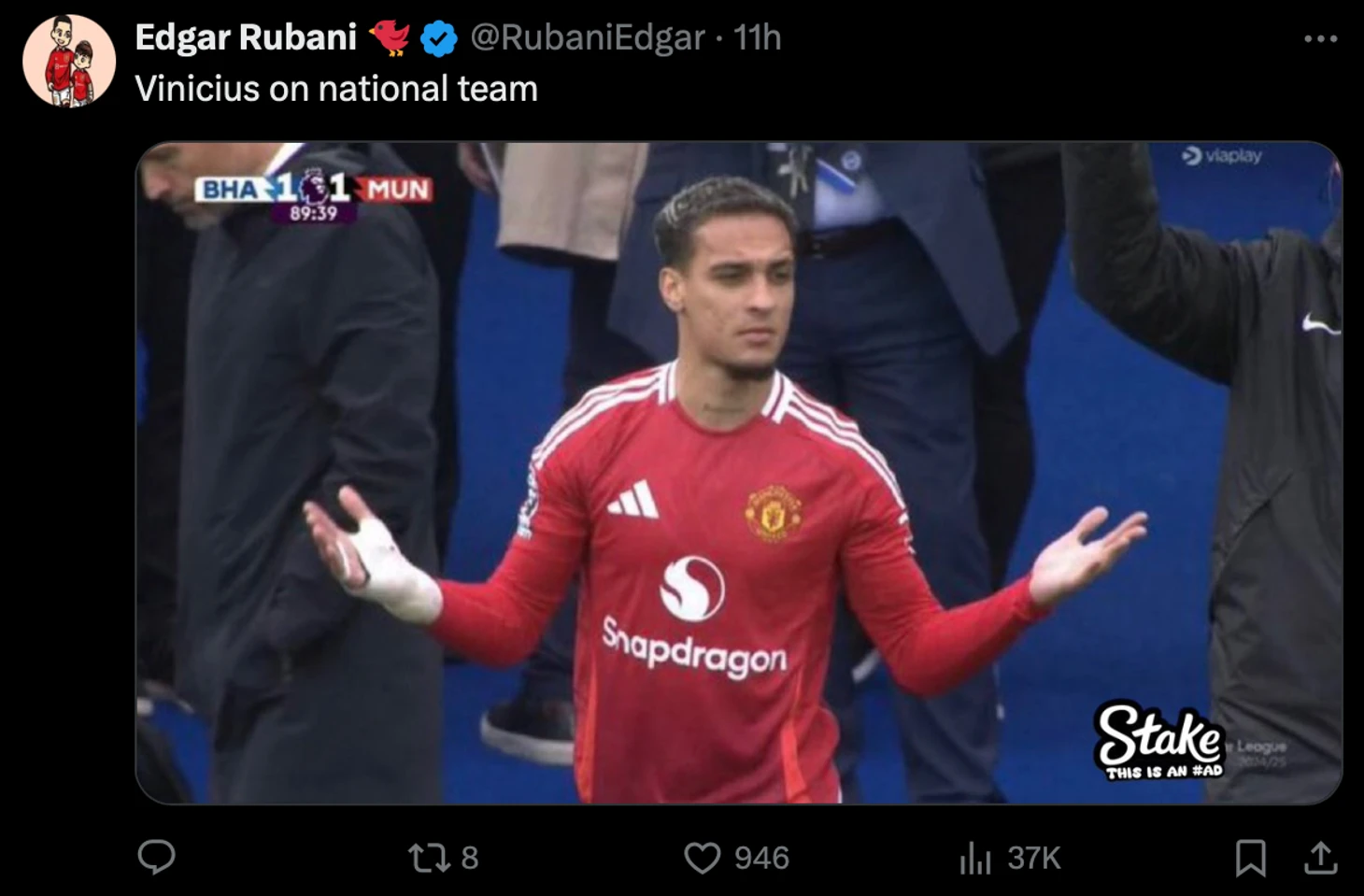
Task: Open the reply comment icon
Action: [x=156, y=857]
